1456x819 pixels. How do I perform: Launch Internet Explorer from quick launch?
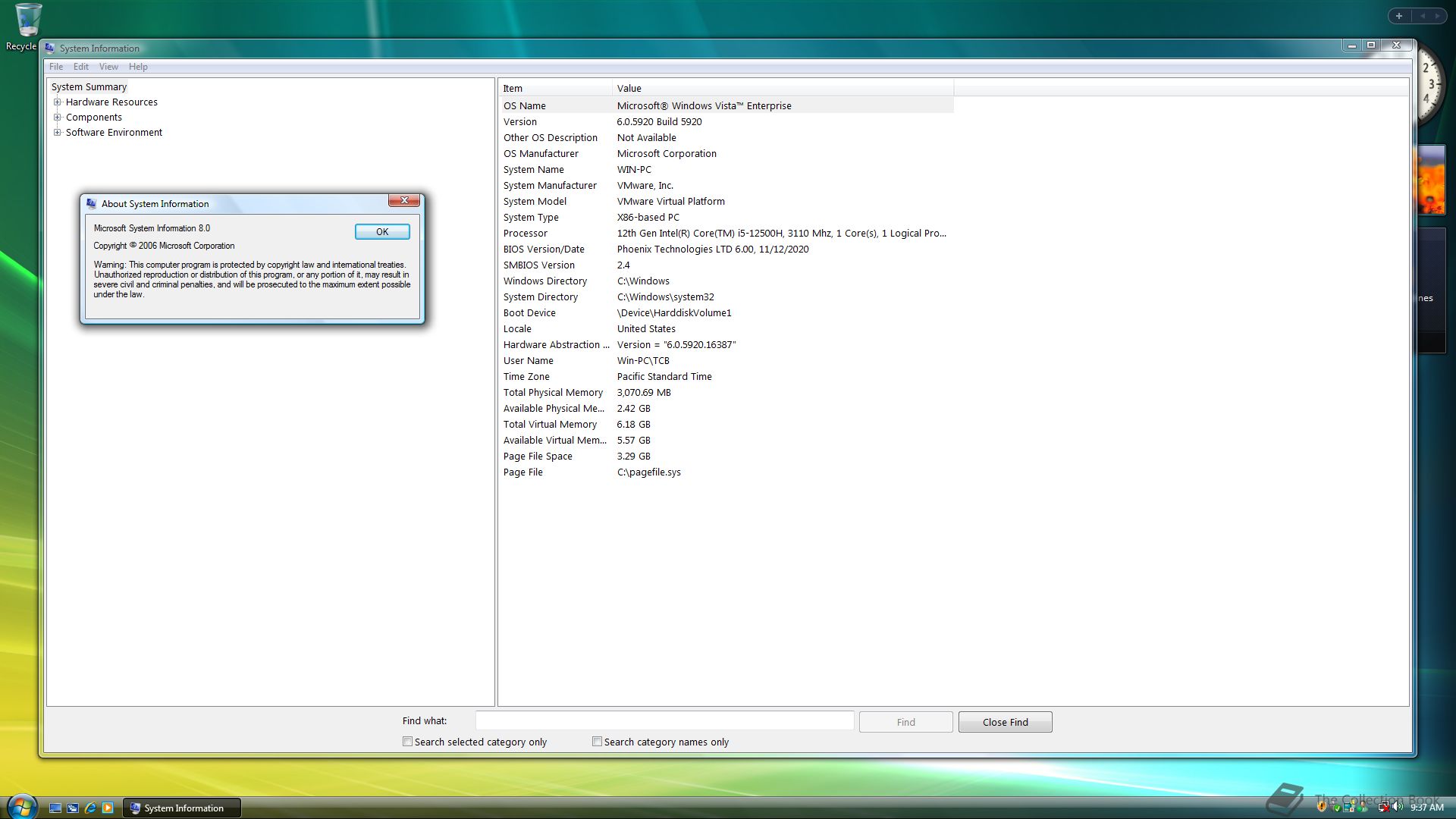click(90, 808)
